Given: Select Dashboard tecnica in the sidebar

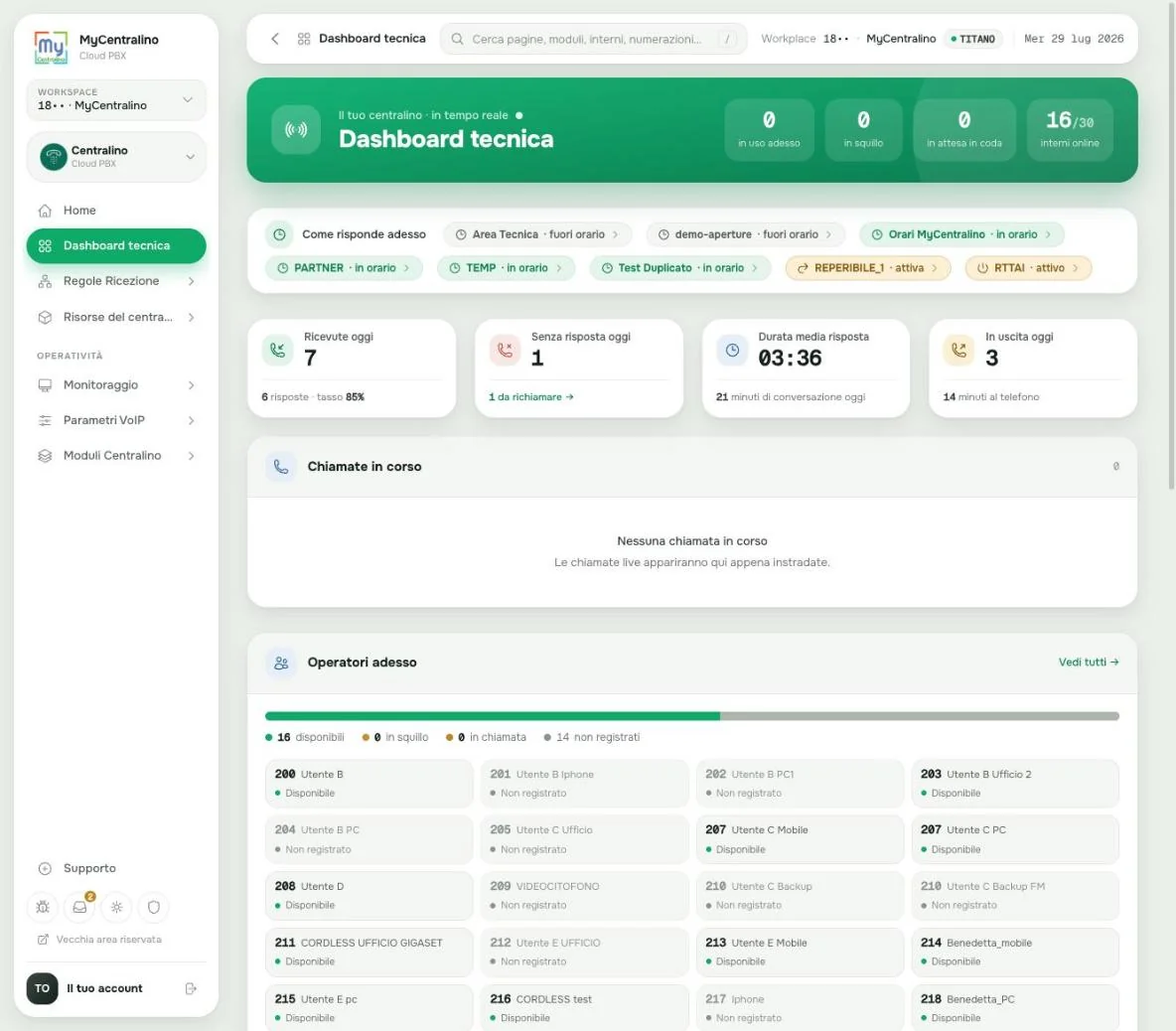Looking at the screenshot, I should pos(116,246).
